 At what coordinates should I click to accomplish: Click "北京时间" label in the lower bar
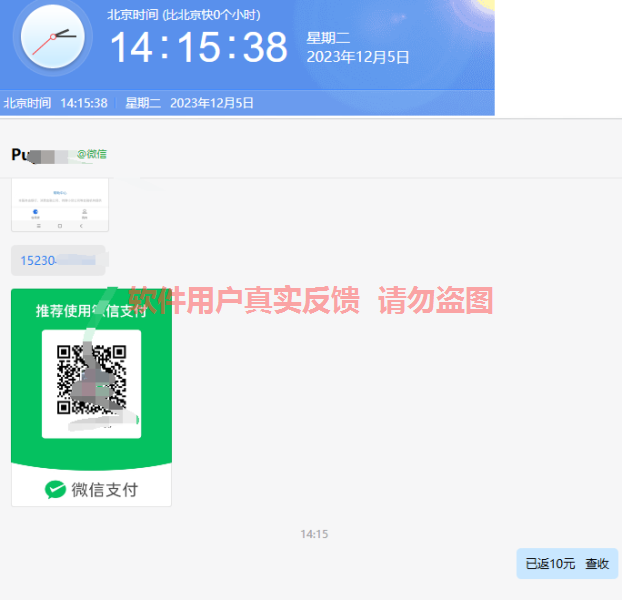(x=27, y=103)
